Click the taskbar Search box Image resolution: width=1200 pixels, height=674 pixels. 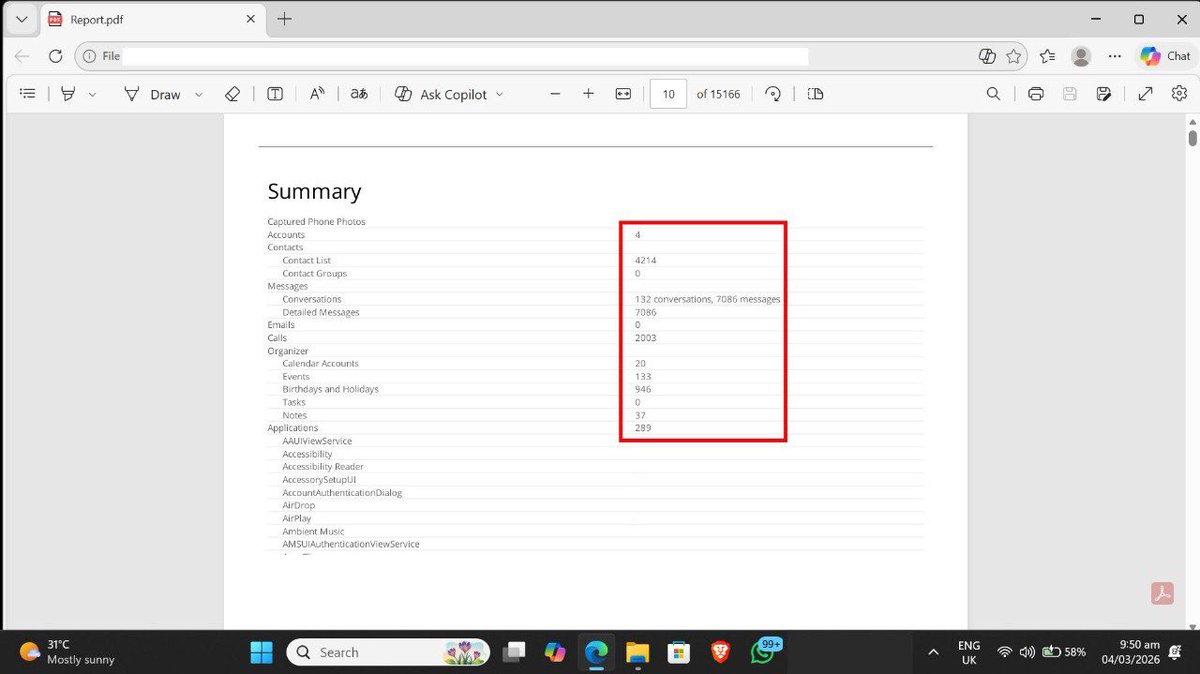pyautogui.click(x=388, y=652)
